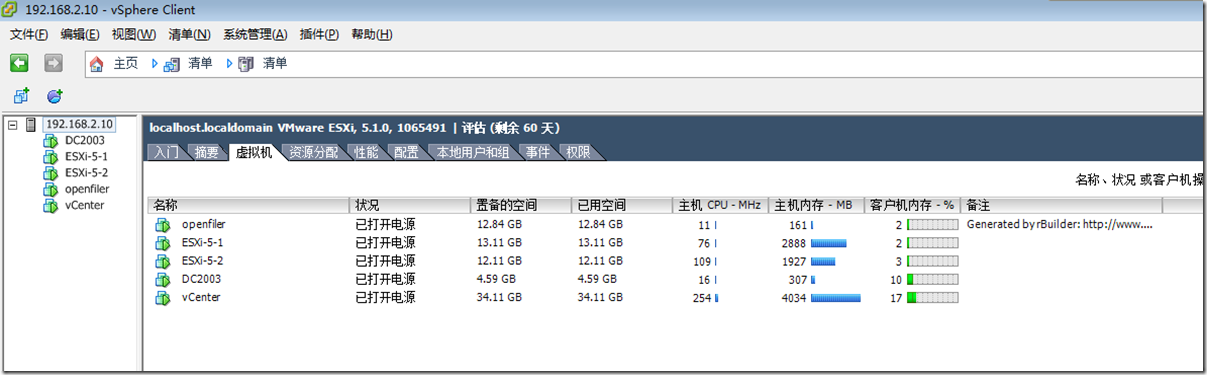1207x375 pixels.
Task: Click the vCenter name in VM table
Action: 201,297
